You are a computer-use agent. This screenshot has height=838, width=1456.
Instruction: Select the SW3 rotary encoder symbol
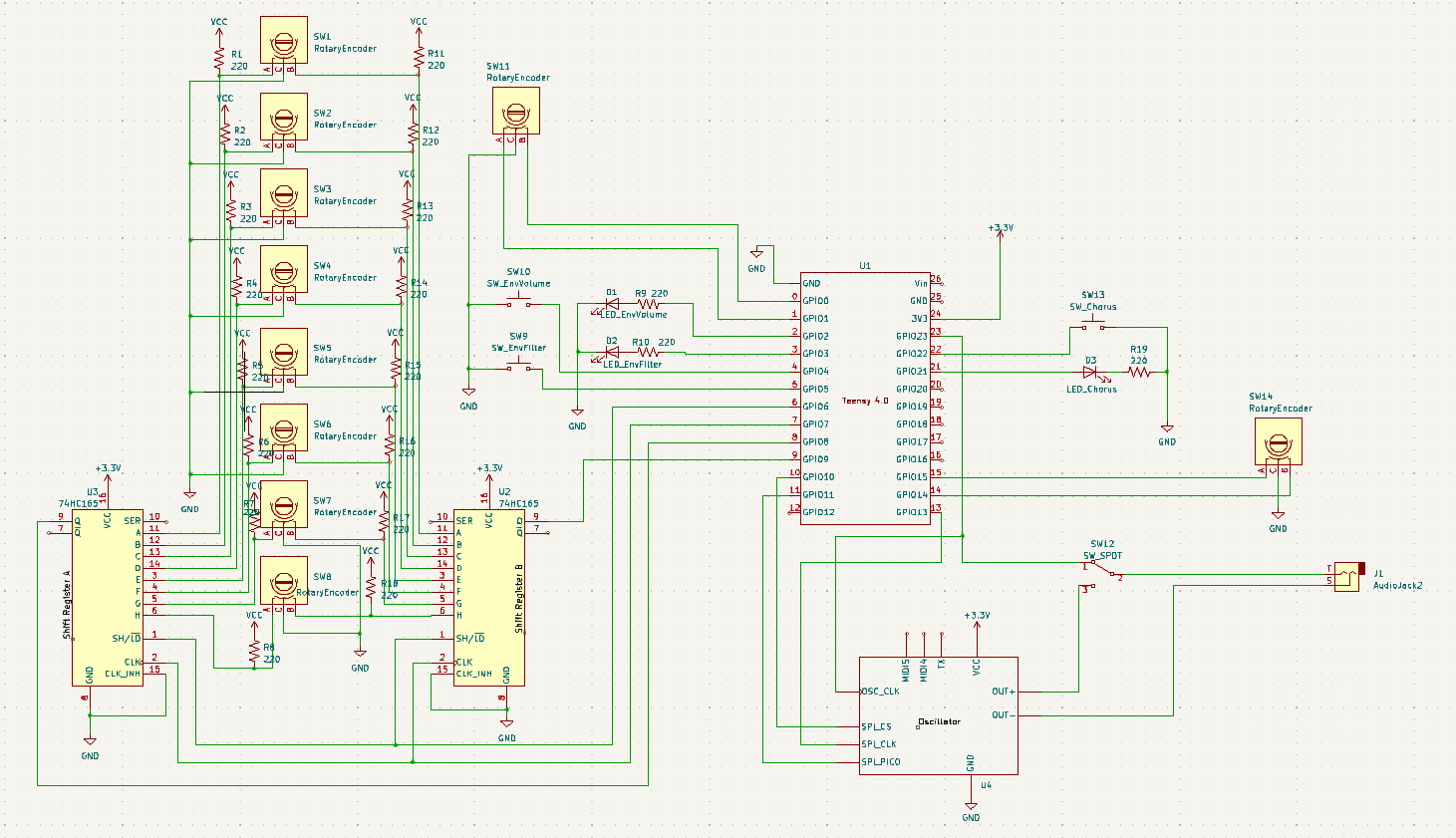[284, 193]
